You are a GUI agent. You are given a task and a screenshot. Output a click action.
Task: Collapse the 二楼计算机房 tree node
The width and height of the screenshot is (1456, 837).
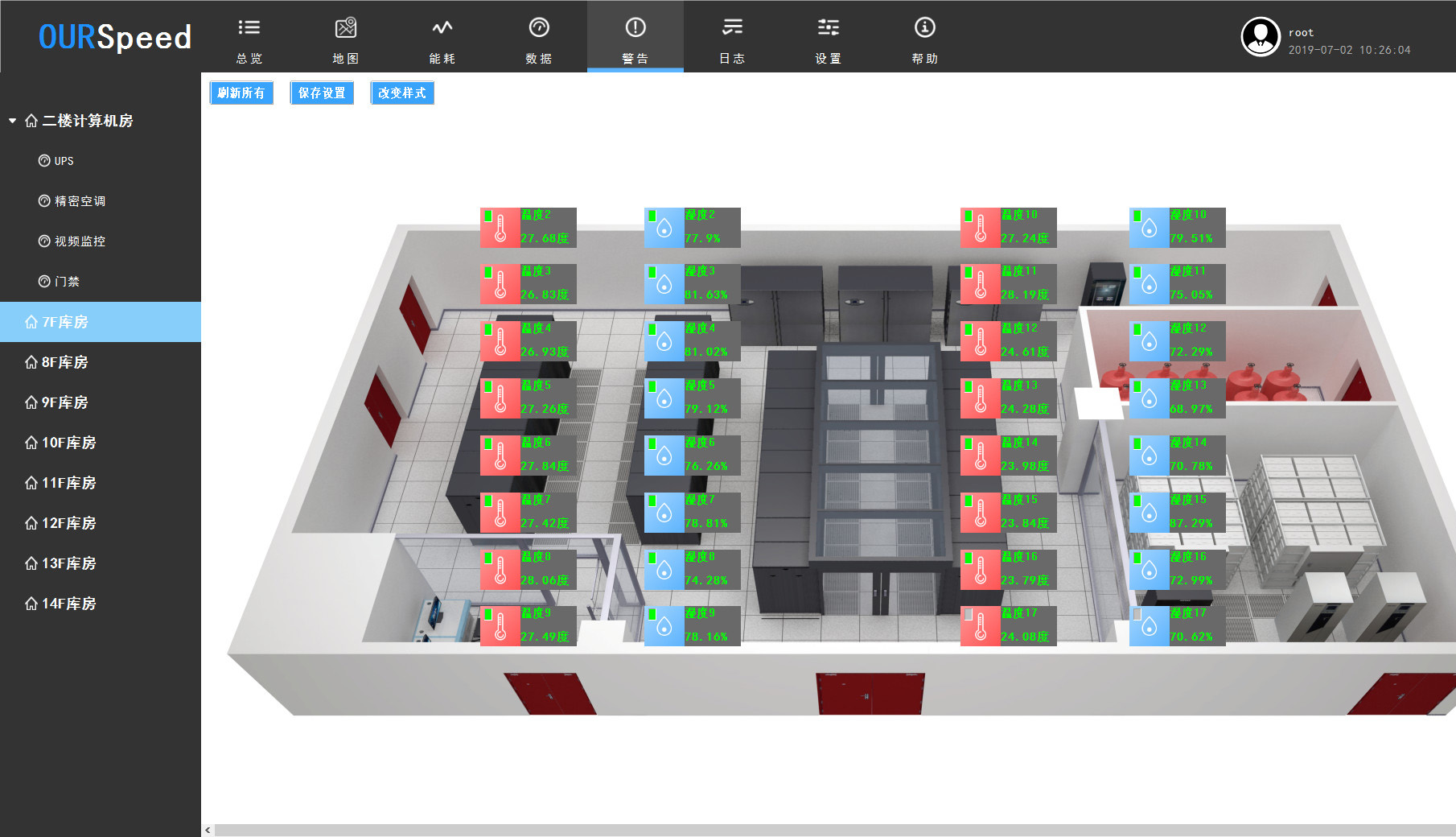13,121
